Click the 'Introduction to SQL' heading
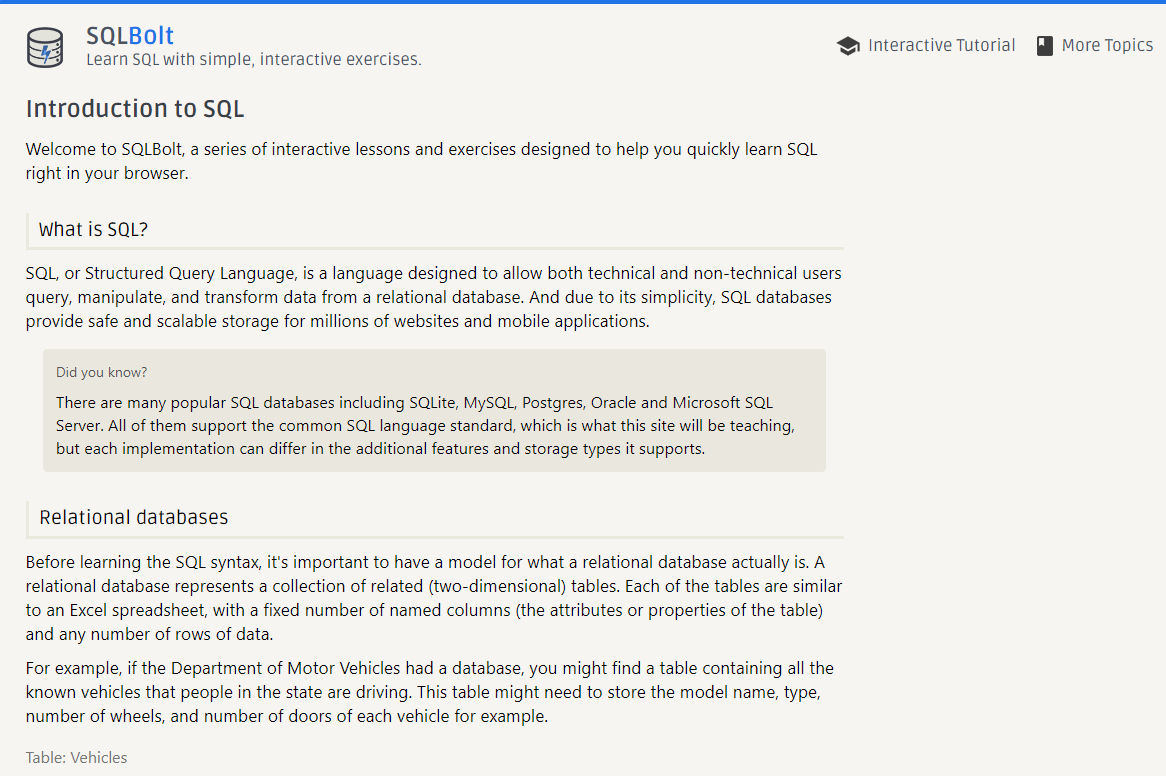Image resolution: width=1166 pixels, height=776 pixels. [135, 109]
